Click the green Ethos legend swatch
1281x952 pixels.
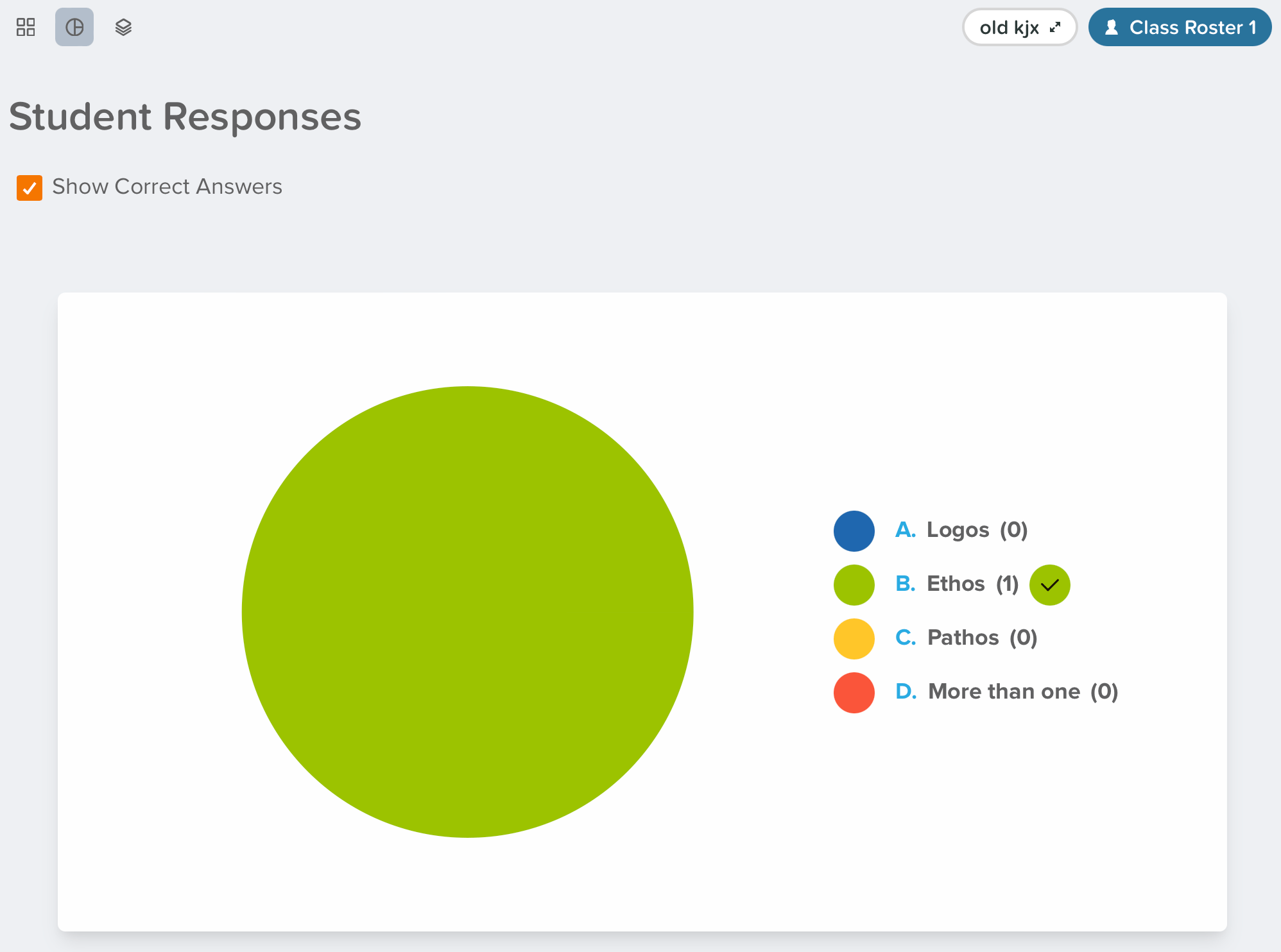pos(854,584)
